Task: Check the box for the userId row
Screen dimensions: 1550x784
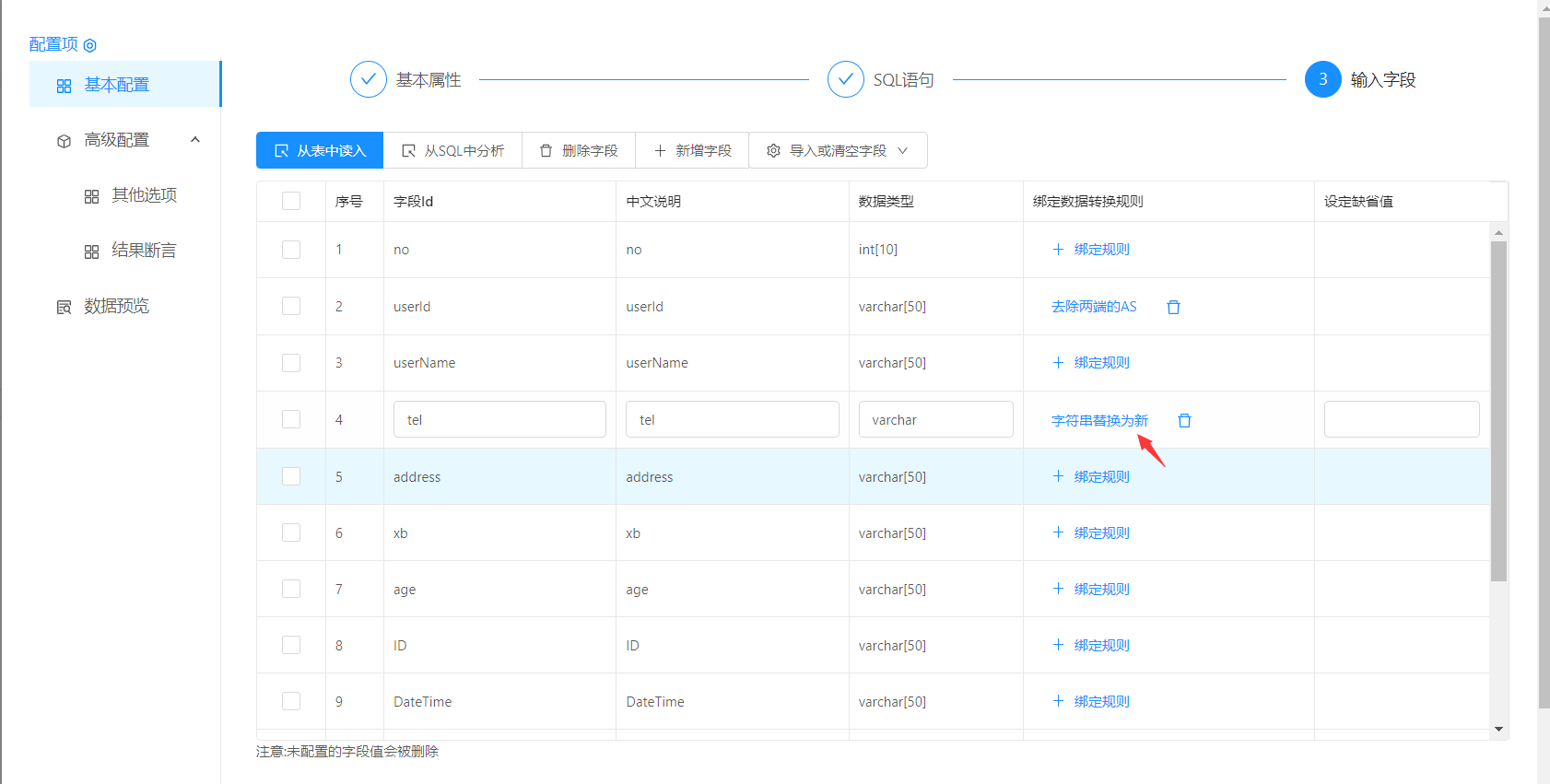Action: coord(291,306)
